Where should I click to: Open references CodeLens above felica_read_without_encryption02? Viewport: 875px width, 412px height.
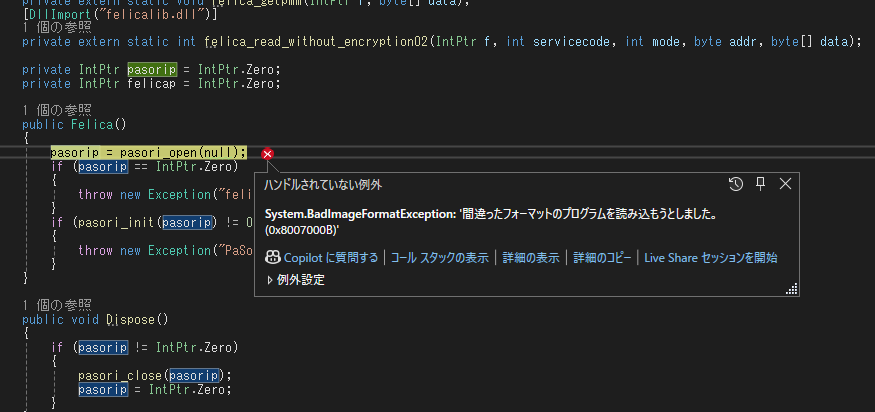tap(56, 27)
